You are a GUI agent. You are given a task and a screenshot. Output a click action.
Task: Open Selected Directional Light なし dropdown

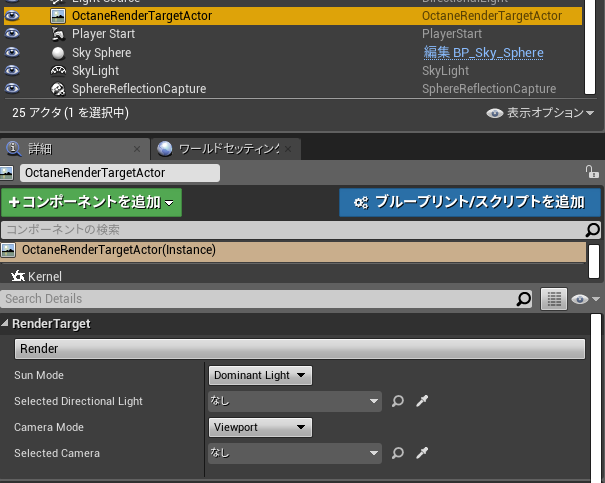295,401
